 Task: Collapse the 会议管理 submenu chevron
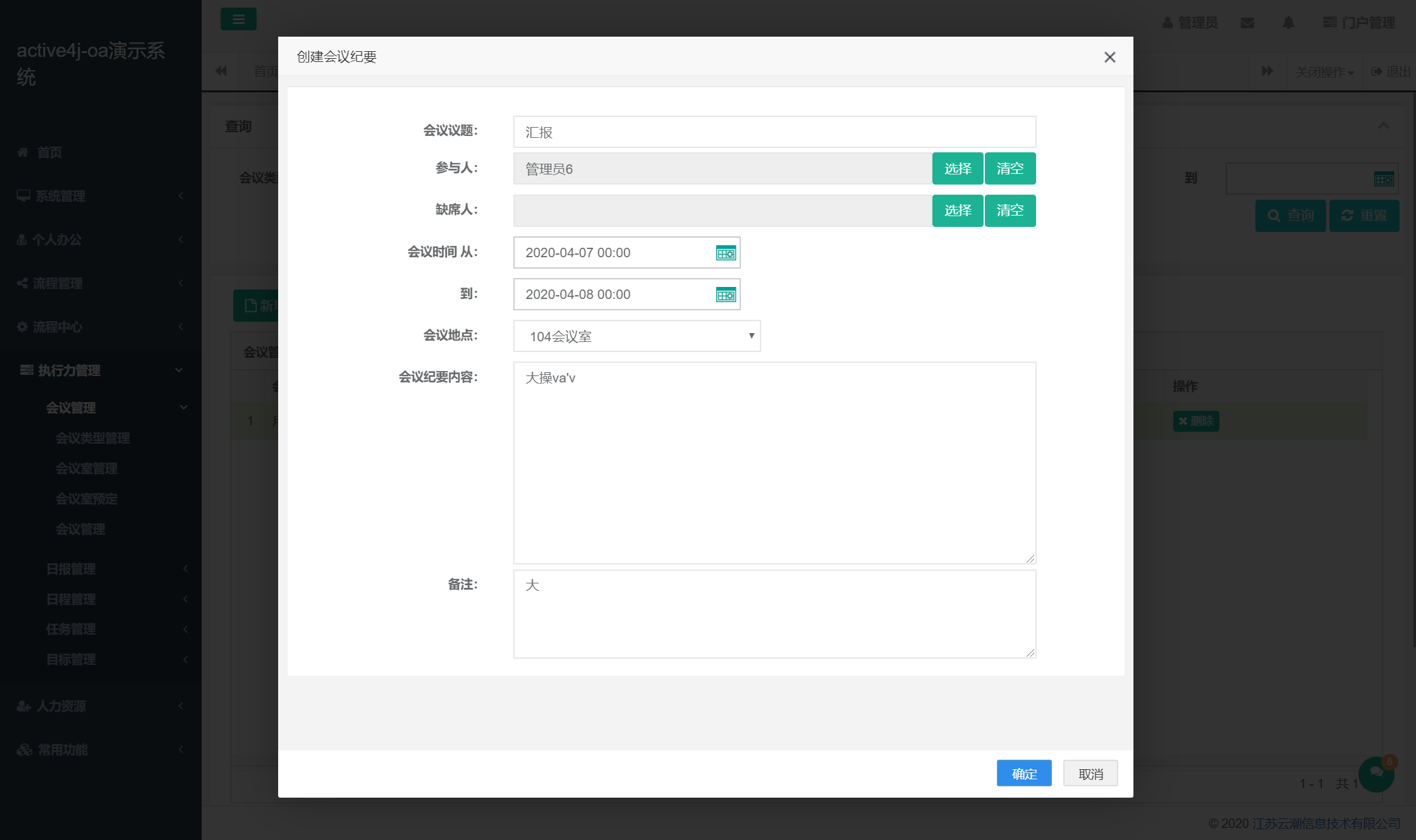[184, 407]
